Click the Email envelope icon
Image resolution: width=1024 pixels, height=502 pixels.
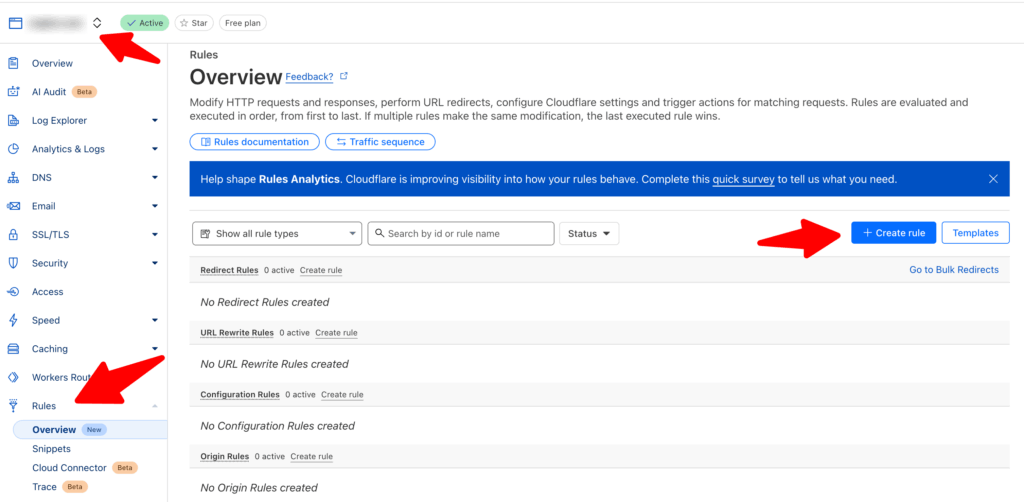[12, 206]
